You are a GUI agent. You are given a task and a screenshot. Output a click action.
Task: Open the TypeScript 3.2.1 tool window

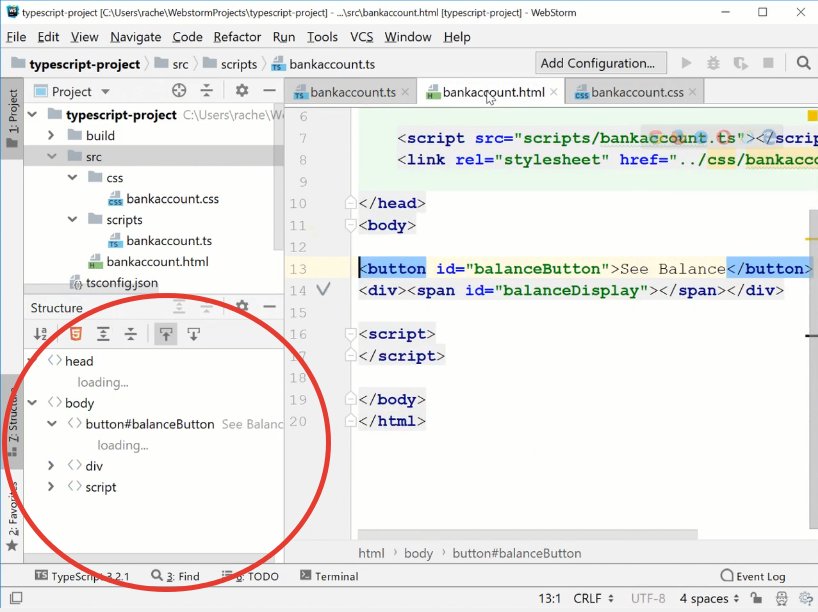pos(82,576)
